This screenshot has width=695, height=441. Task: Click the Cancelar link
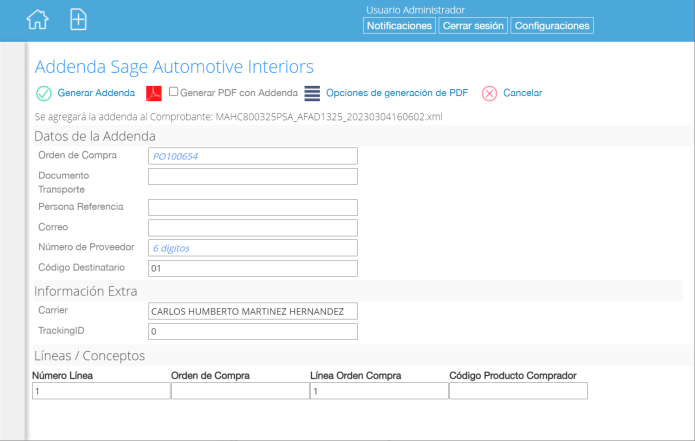[x=523, y=93]
